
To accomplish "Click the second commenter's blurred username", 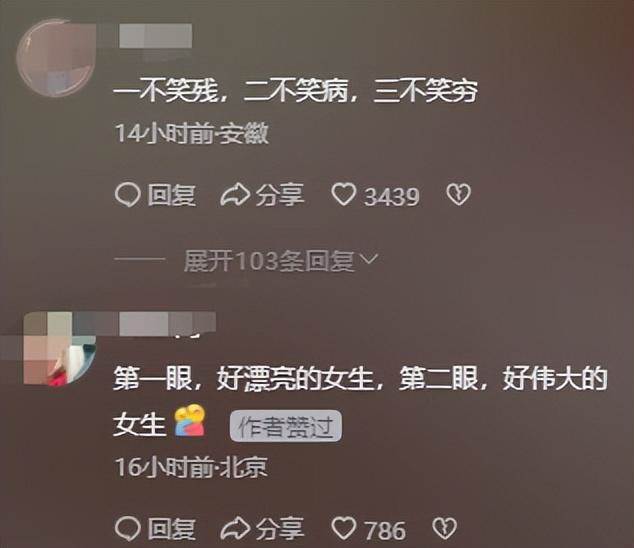I will (x=167, y=324).
